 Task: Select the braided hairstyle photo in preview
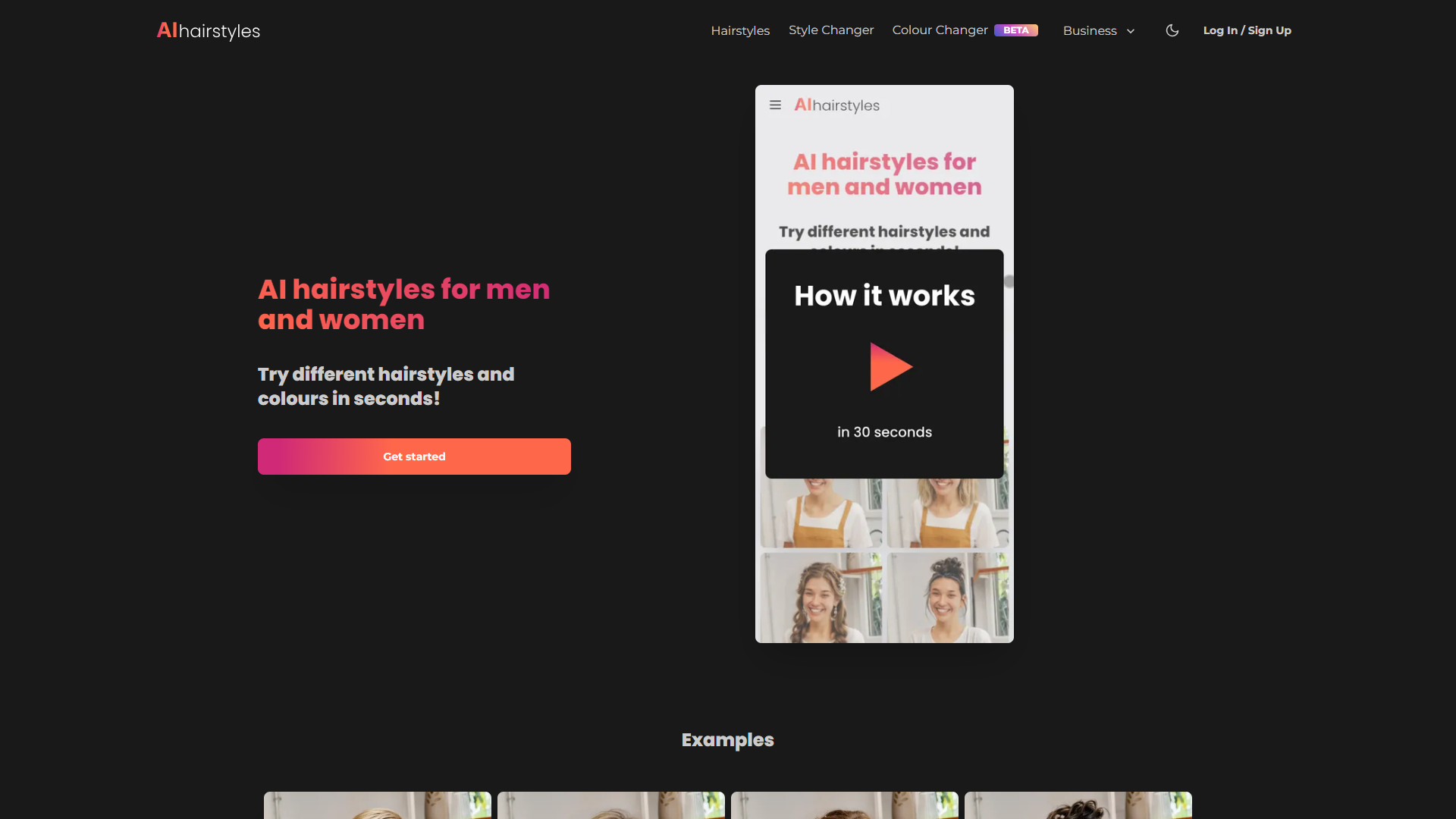coord(821,598)
